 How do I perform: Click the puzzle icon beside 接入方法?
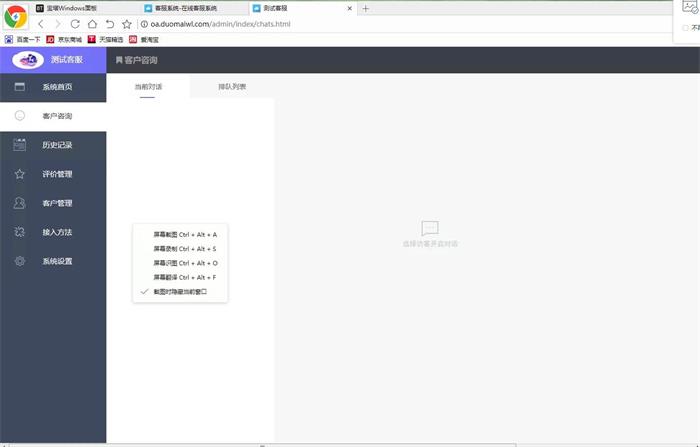click(20, 232)
